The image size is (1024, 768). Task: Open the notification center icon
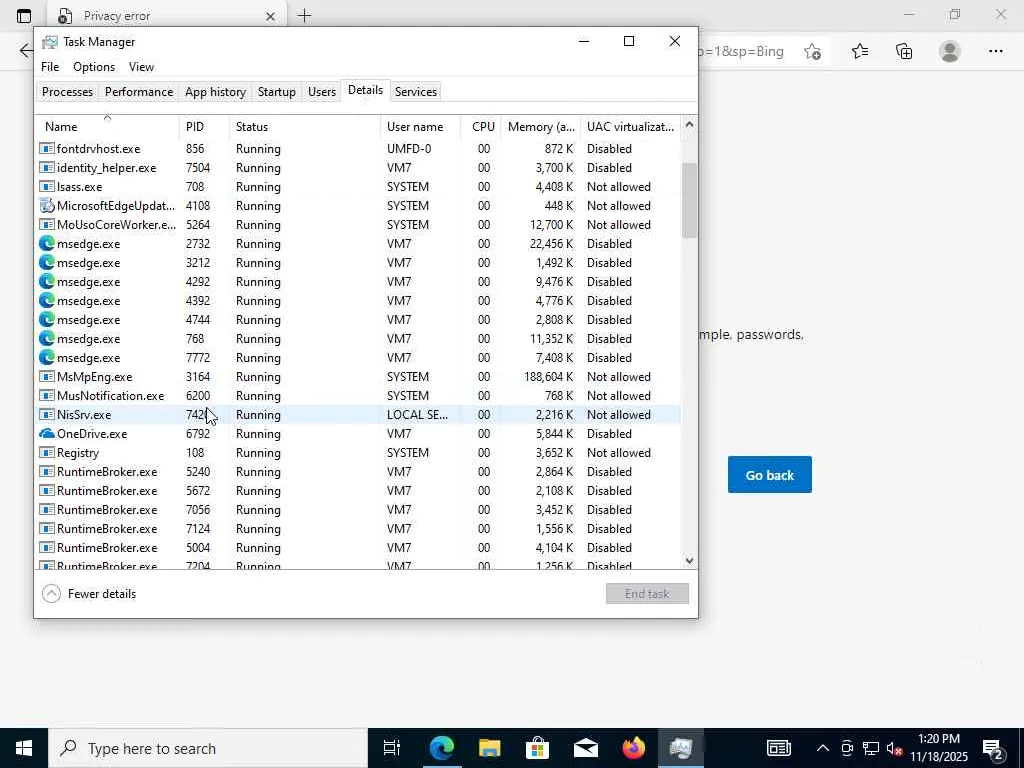tap(994, 748)
